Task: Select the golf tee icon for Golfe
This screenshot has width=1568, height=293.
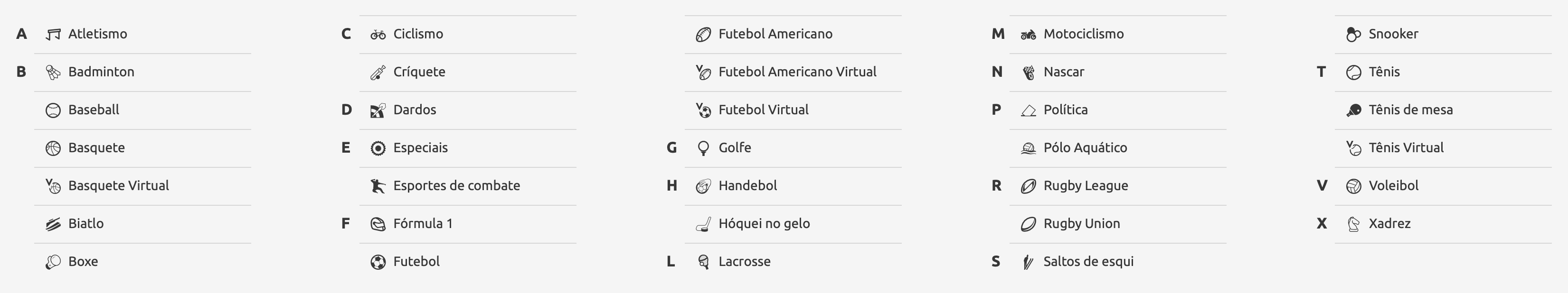Action: [703, 148]
